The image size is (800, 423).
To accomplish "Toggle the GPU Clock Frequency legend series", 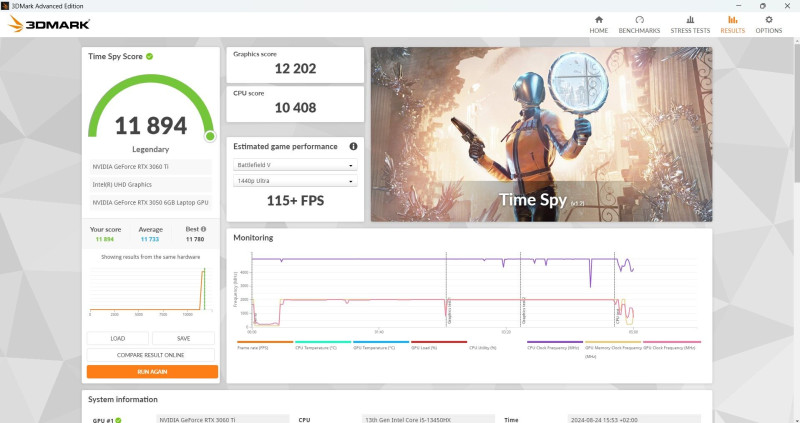I will 671,345.
